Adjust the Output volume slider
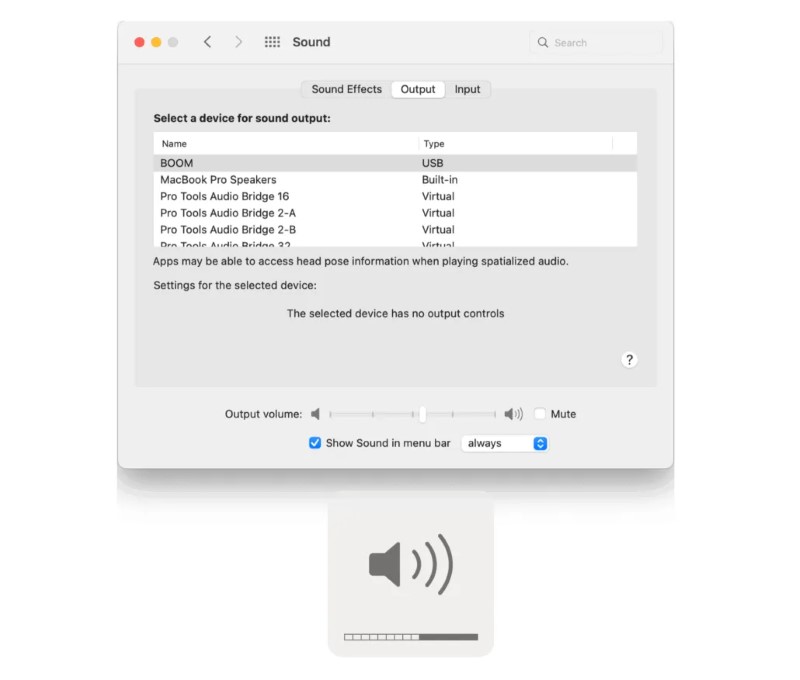800x680 pixels. 413,414
